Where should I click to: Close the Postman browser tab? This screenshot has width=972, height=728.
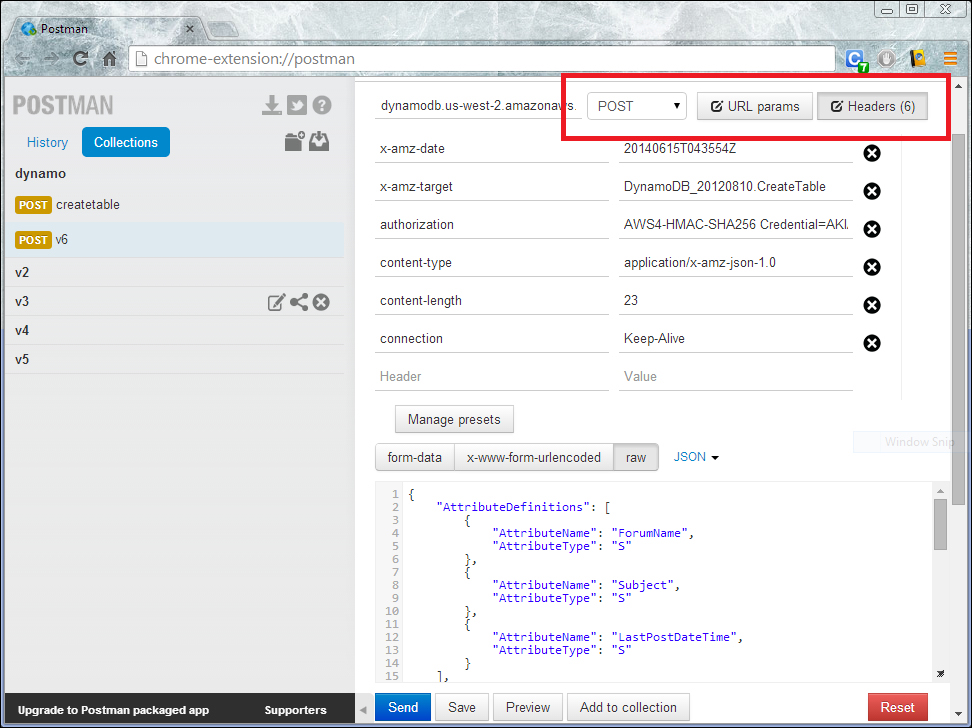click(190, 29)
